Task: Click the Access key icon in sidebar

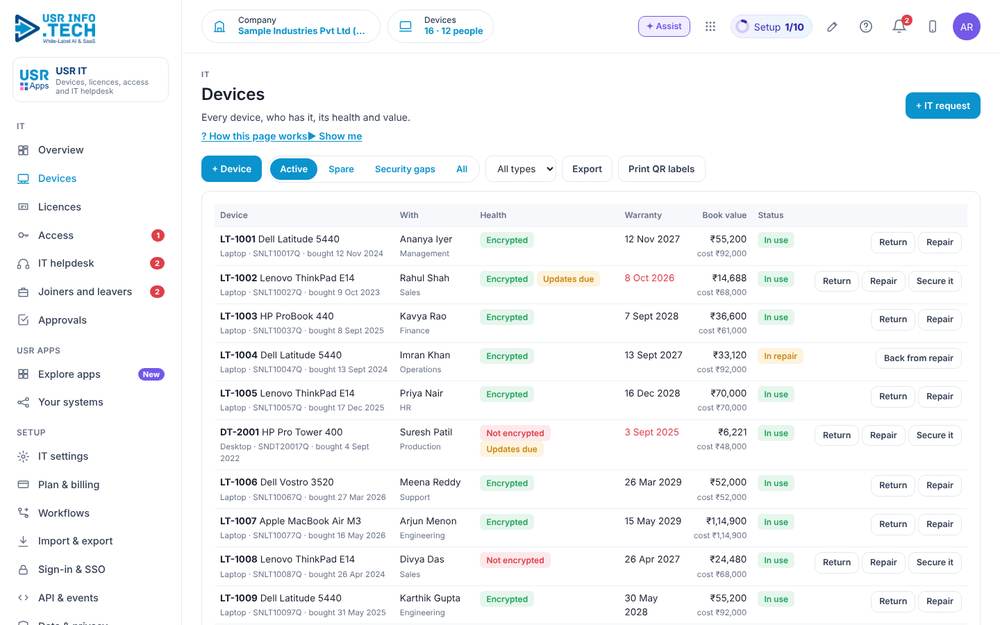Action: [23, 235]
